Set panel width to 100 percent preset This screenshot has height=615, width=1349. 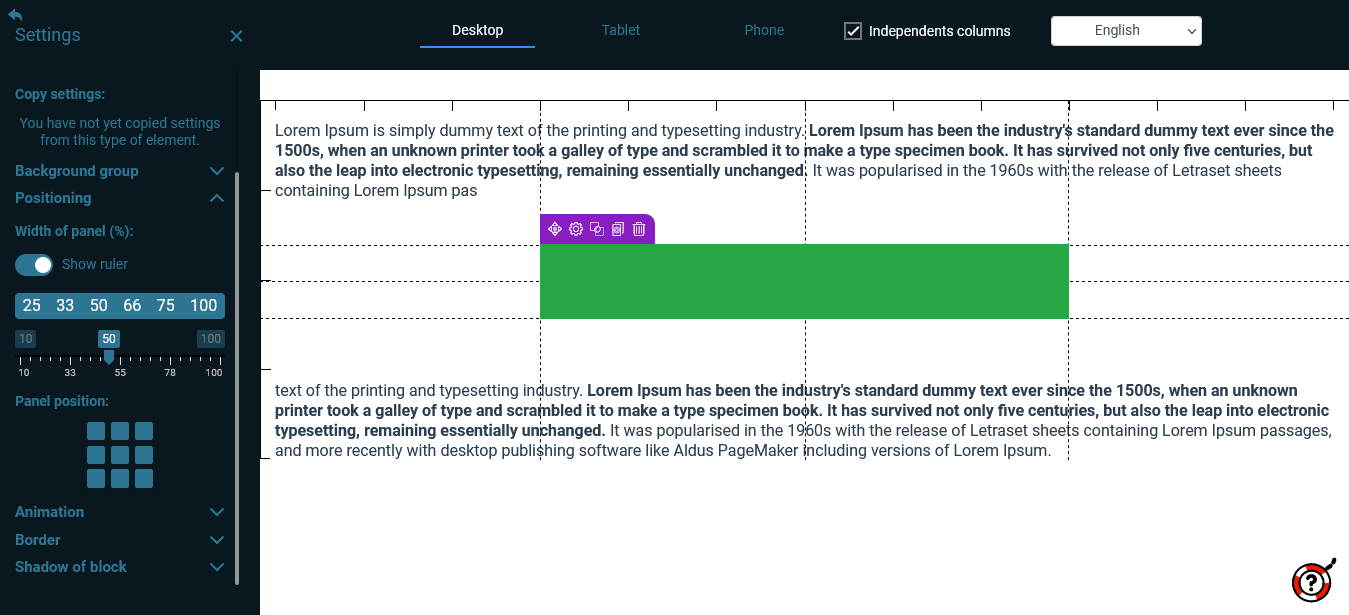[204, 306]
